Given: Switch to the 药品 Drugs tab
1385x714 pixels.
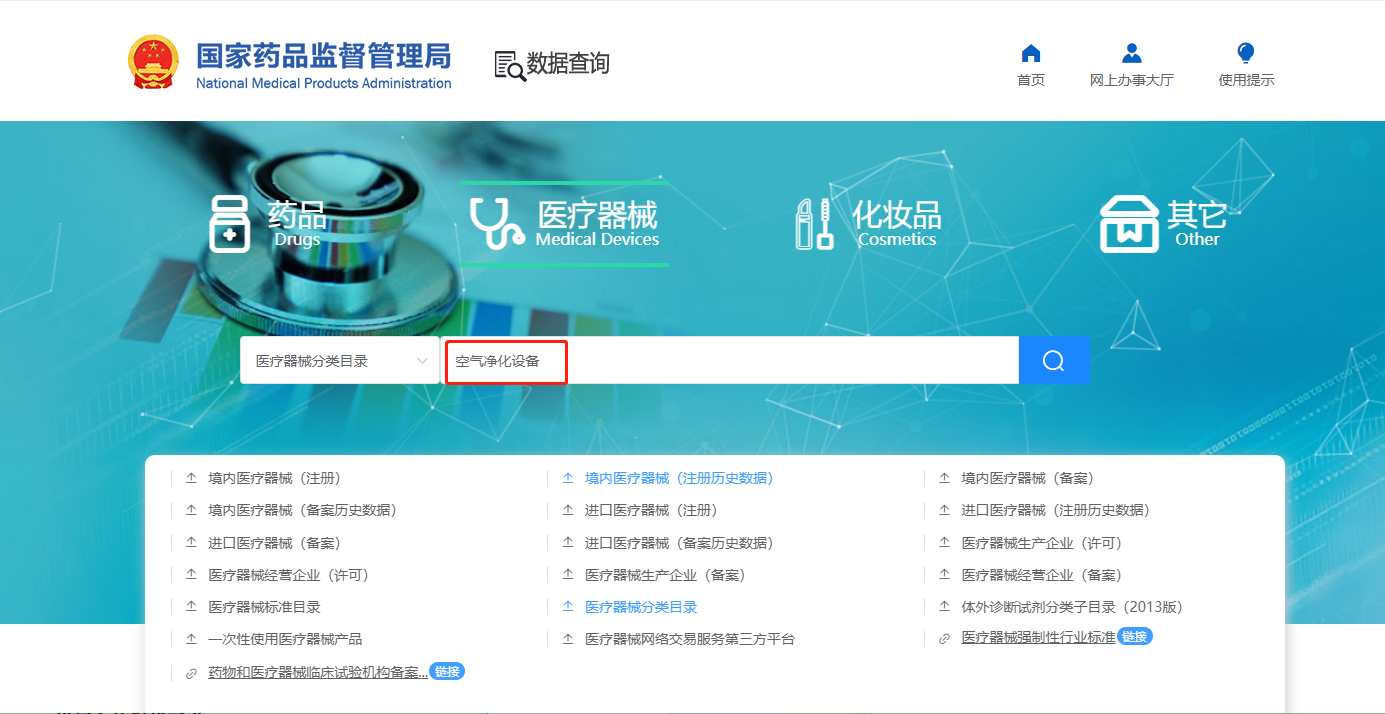Looking at the screenshot, I should click(268, 224).
